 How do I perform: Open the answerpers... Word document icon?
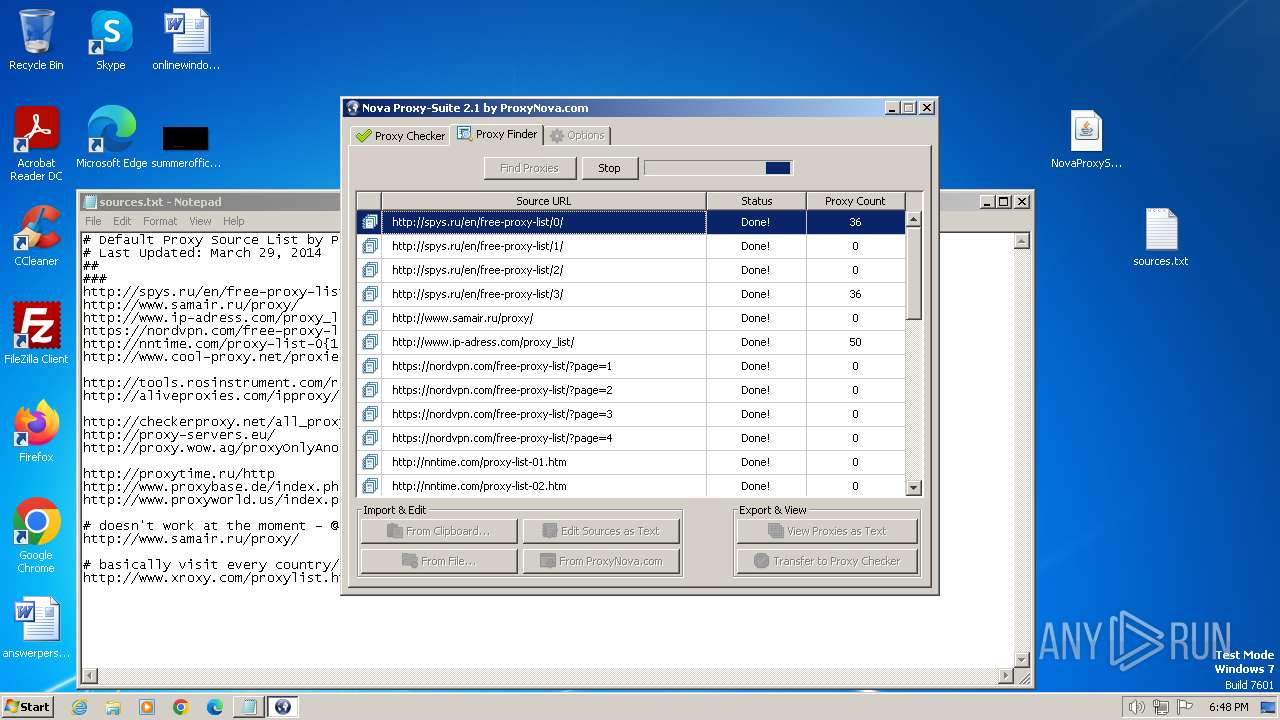coord(36,628)
